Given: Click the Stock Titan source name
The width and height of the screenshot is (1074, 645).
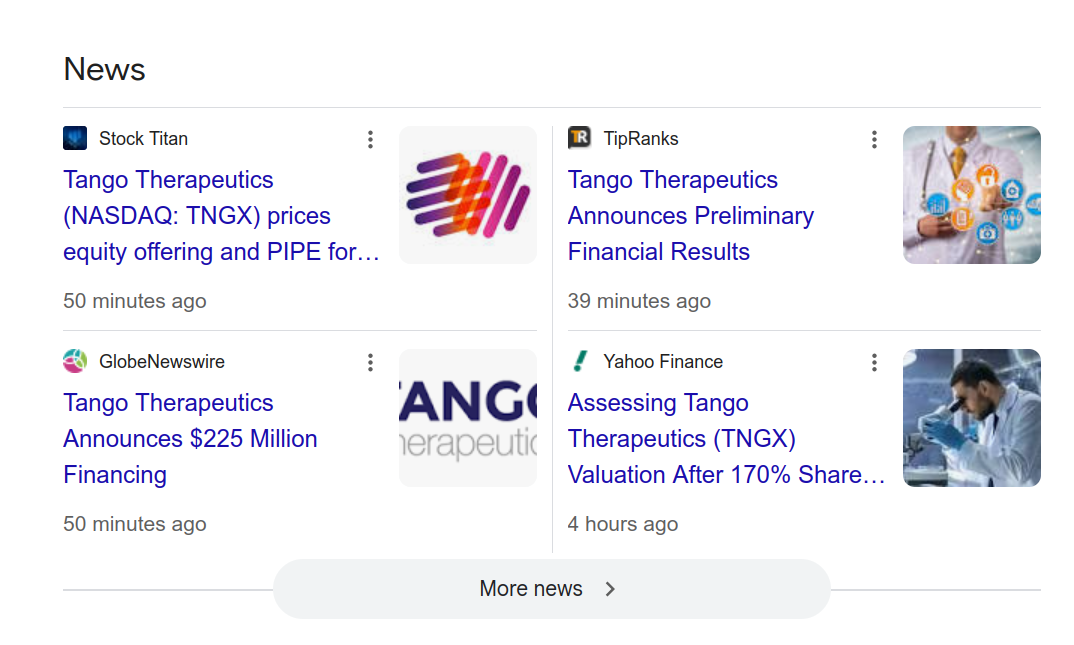Looking at the screenshot, I should click(143, 138).
